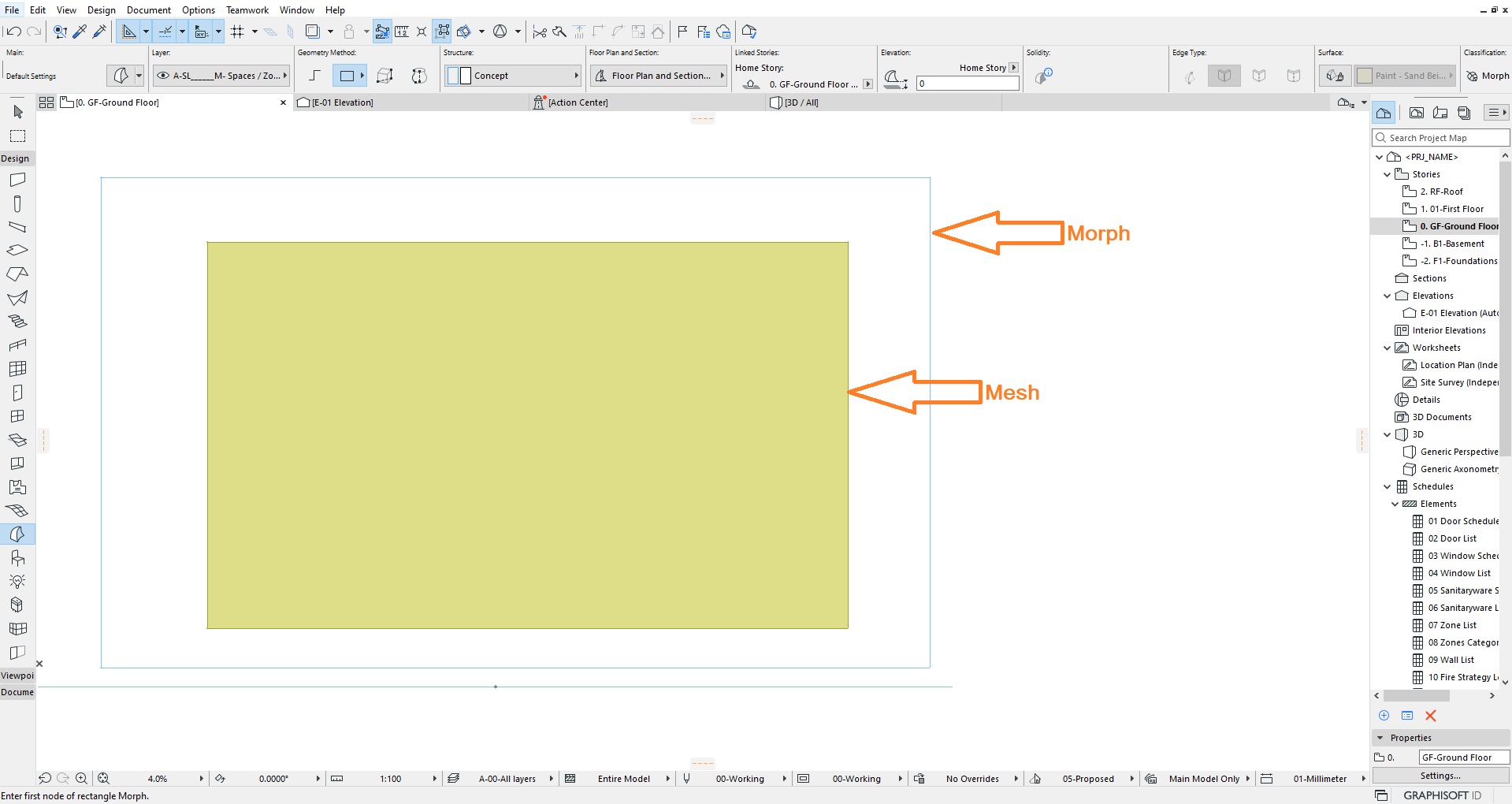Click the Trim scissors icon
Image resolution: width=1512 pixels, height=804 pixels.
540,32
